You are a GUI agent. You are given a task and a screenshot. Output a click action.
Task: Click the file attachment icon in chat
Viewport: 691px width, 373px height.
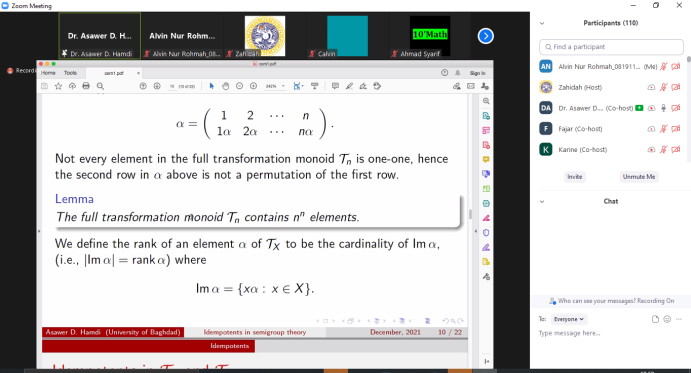655,319
